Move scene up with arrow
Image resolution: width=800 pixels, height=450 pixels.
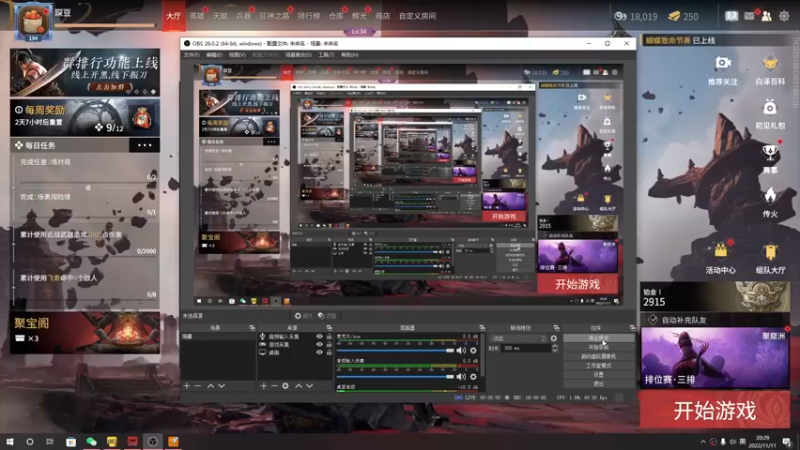(x=210, y=386)
